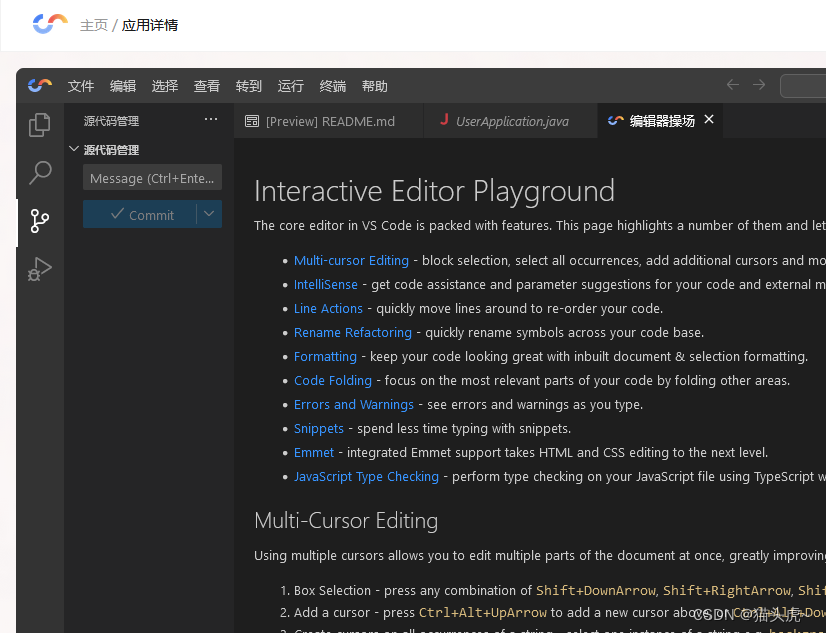
Task: Go to 主页 in the breadcrumb
Action: click(94, 25)
